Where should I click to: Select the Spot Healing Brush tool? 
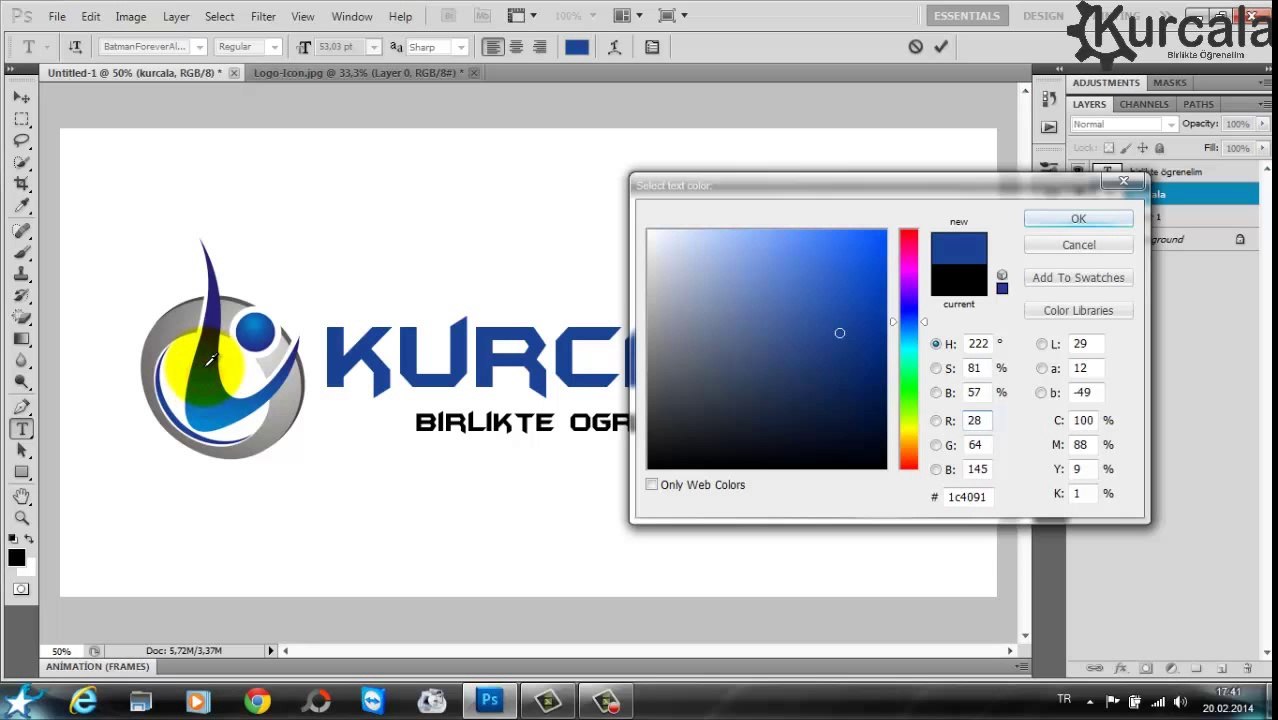click(22, 231)
